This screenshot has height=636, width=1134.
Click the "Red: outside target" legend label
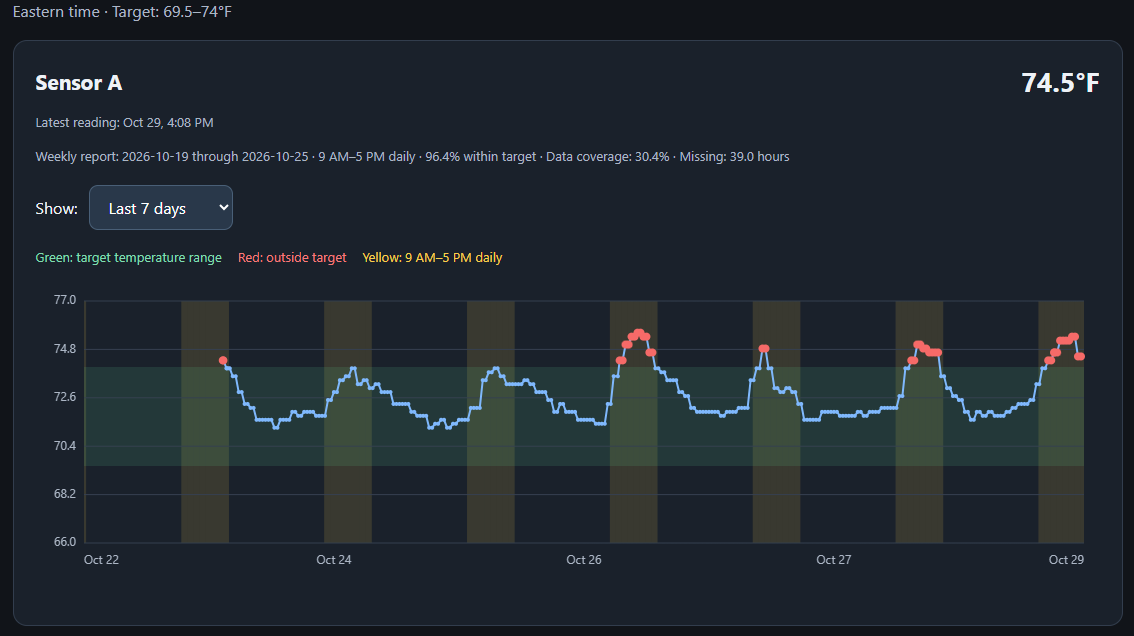292,258
